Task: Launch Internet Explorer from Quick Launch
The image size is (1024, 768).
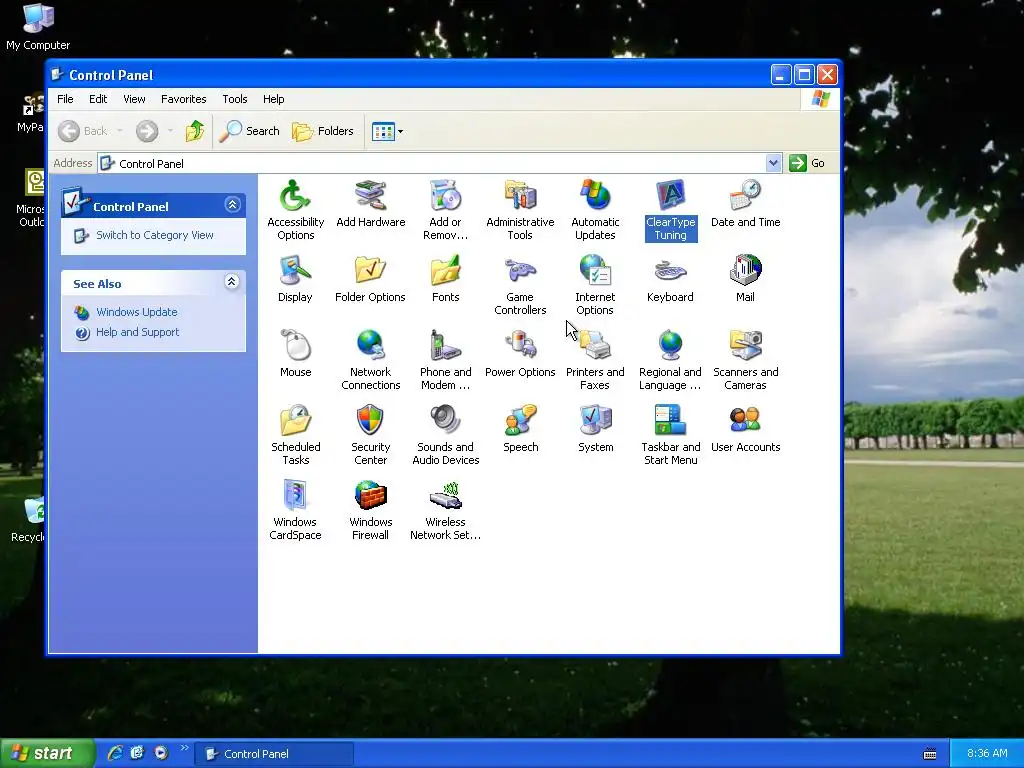Action: [115, 753]
